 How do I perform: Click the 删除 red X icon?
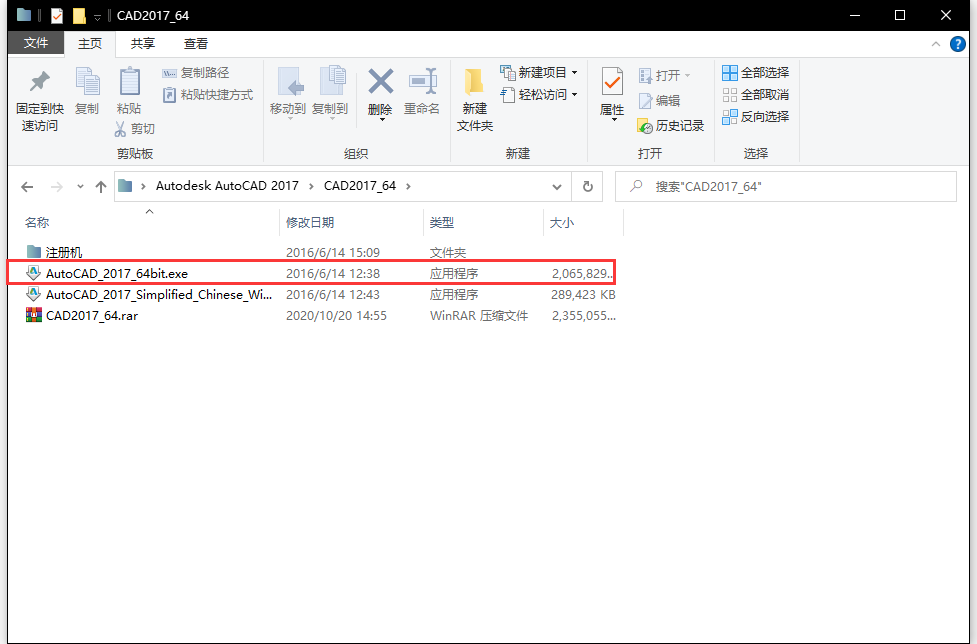(380, 82)
